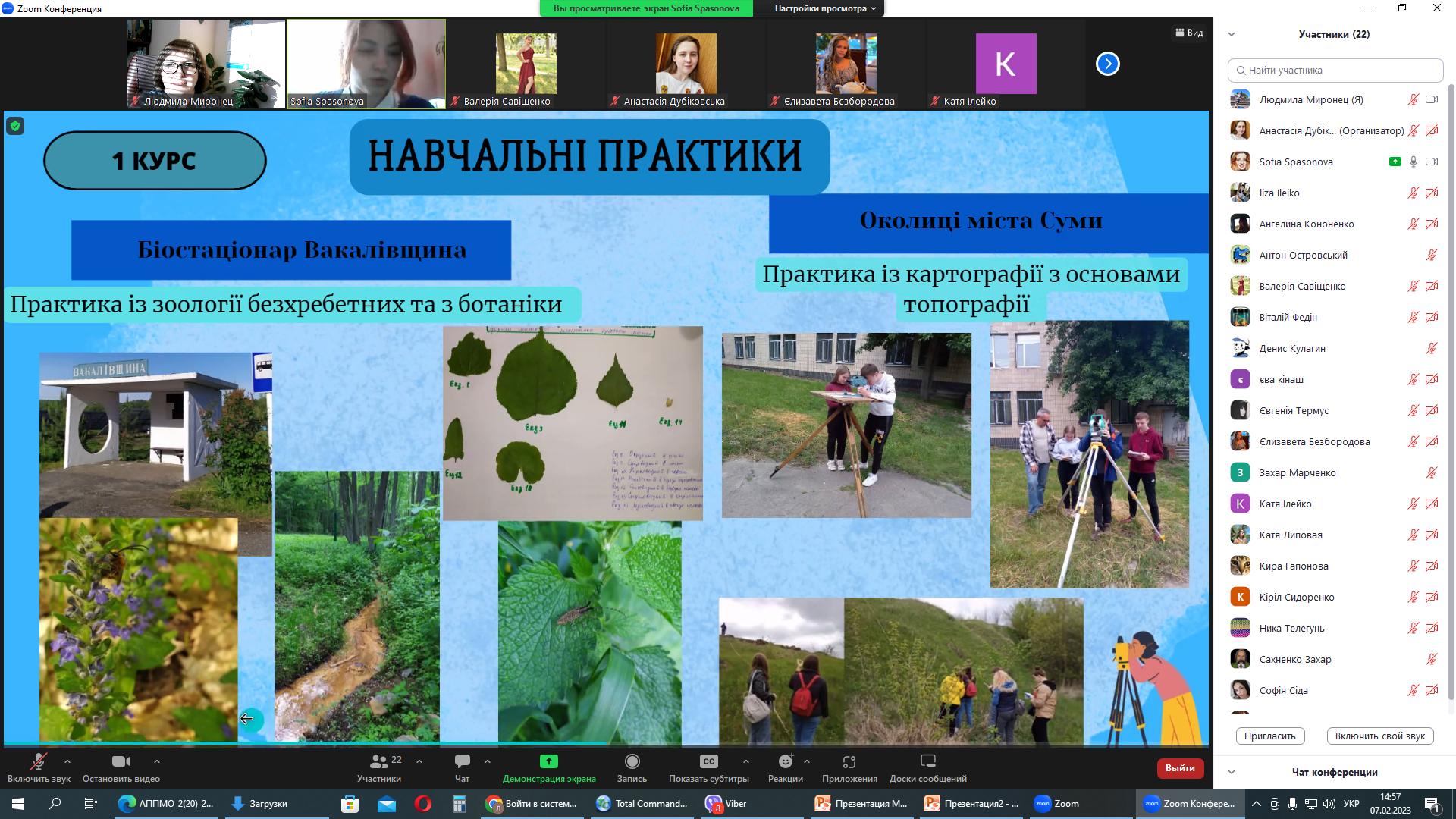Click the Запись record icon
Viewport: 1456px width, 819px height.
(x=632, y=761)
